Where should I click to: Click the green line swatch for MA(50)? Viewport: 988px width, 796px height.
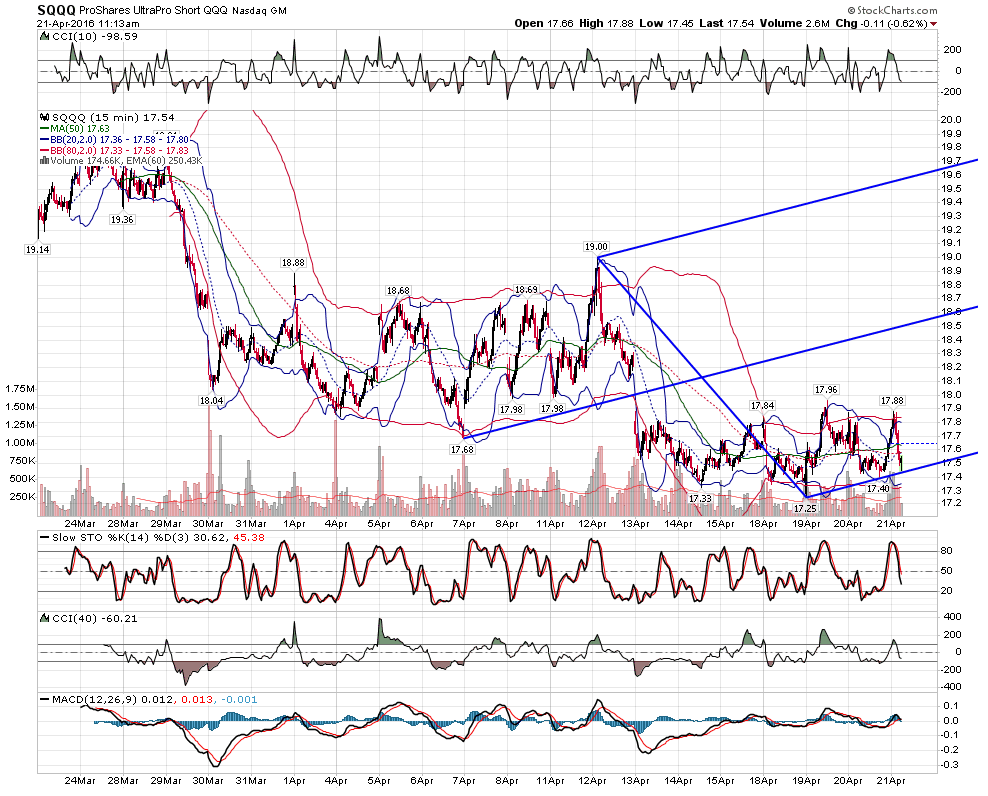click(44, 129)
